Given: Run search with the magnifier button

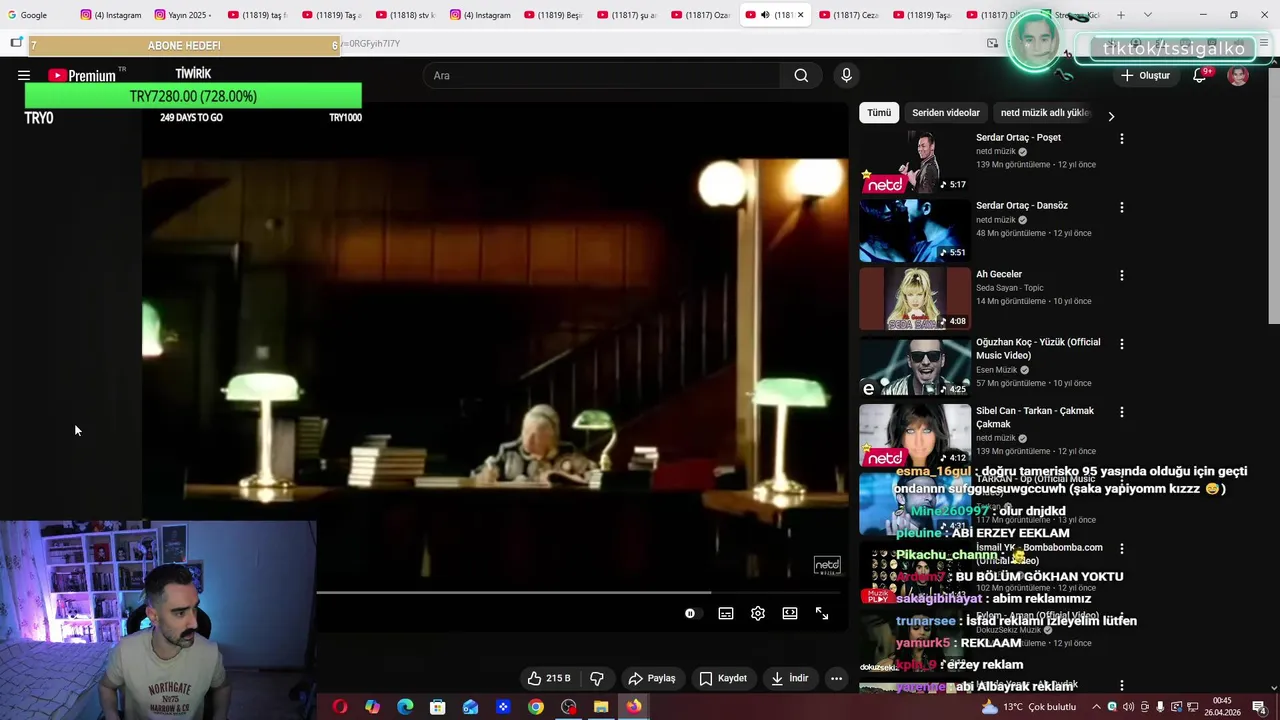Looking at the screenshot, I should click(801, 75).
